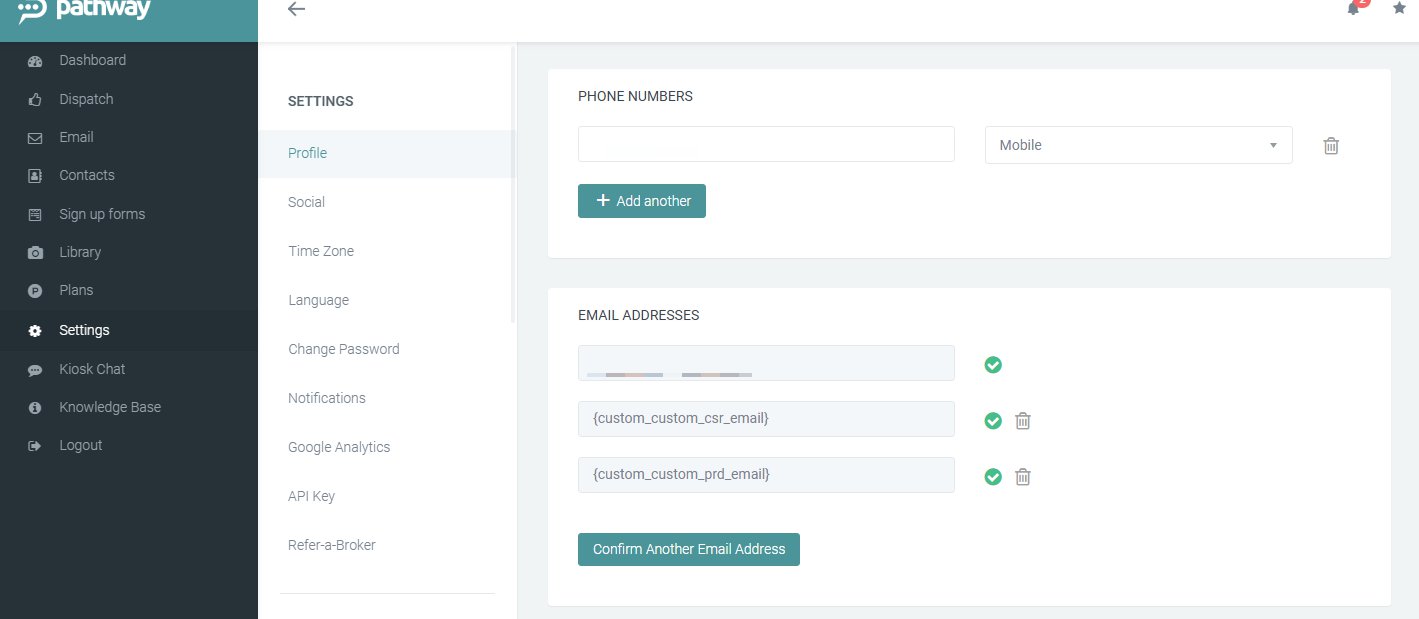
Task: Click the Contacts sidebar icon
Action: coord(34,175)
